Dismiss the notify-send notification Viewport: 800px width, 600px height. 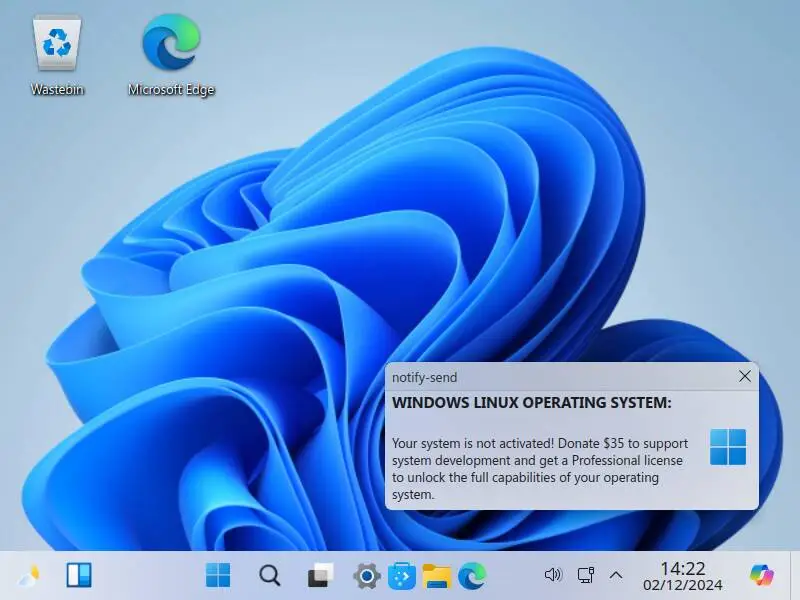(x=744, y=376)
